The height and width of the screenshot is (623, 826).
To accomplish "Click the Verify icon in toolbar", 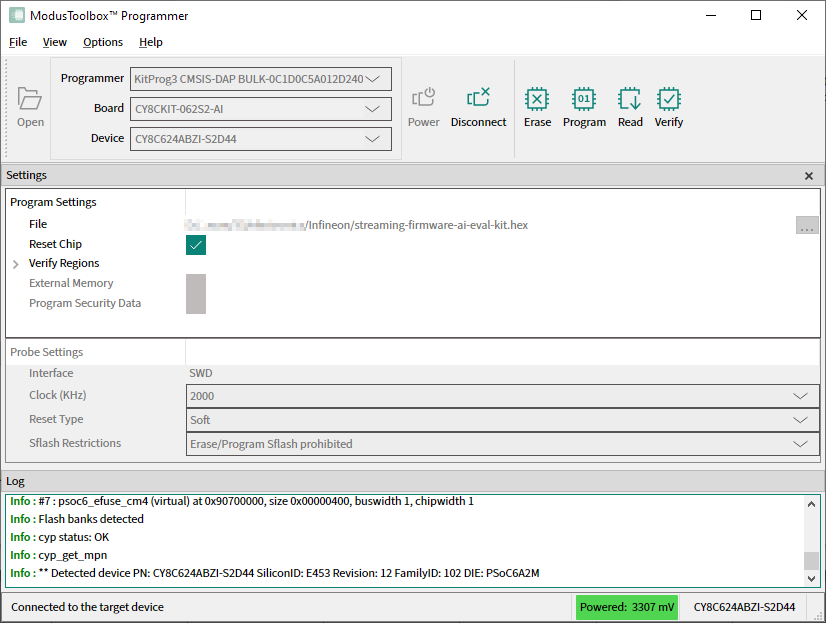I will (x=668, y=100).
